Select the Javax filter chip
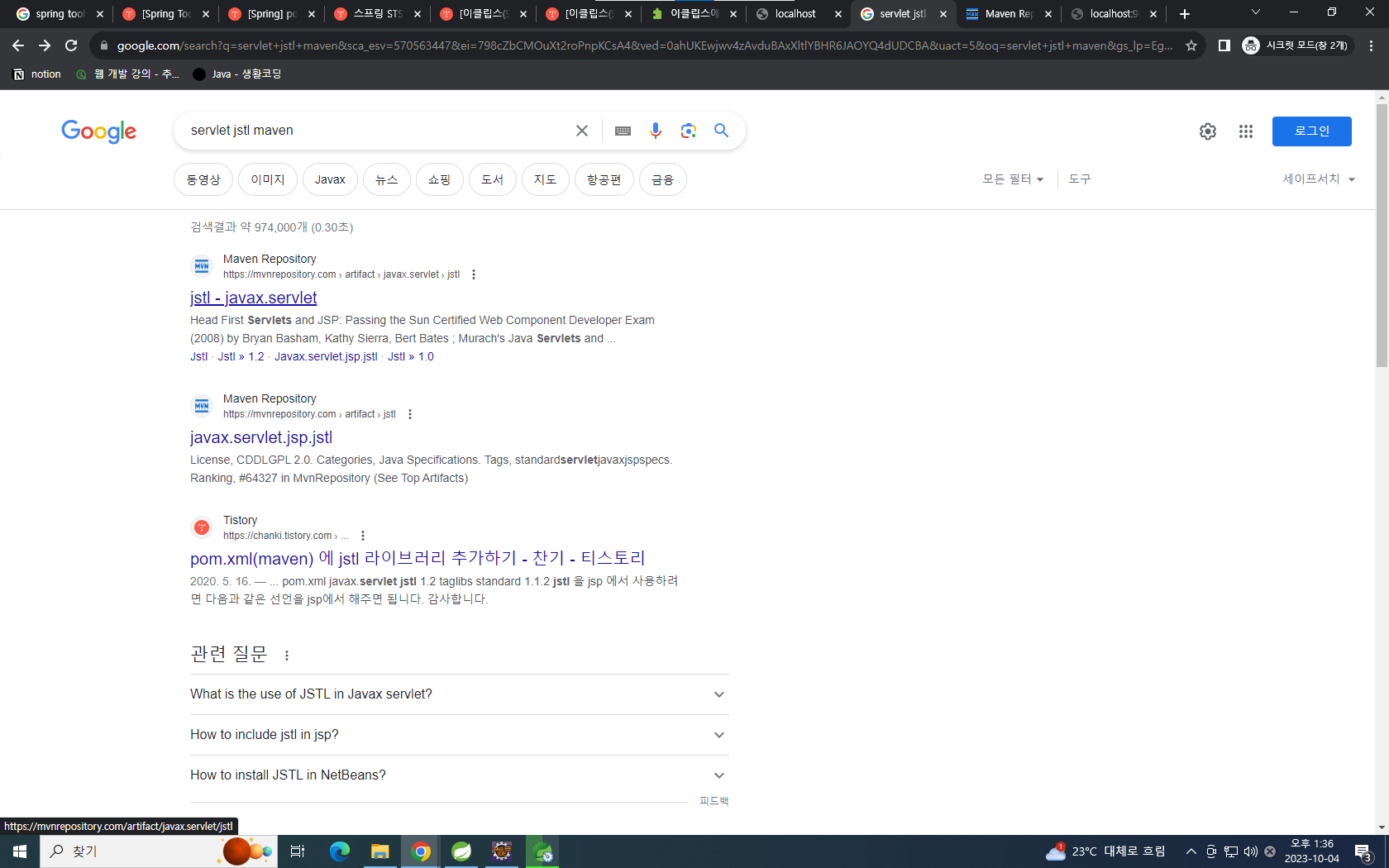1389x868 pixels. [x=330, y=179]
